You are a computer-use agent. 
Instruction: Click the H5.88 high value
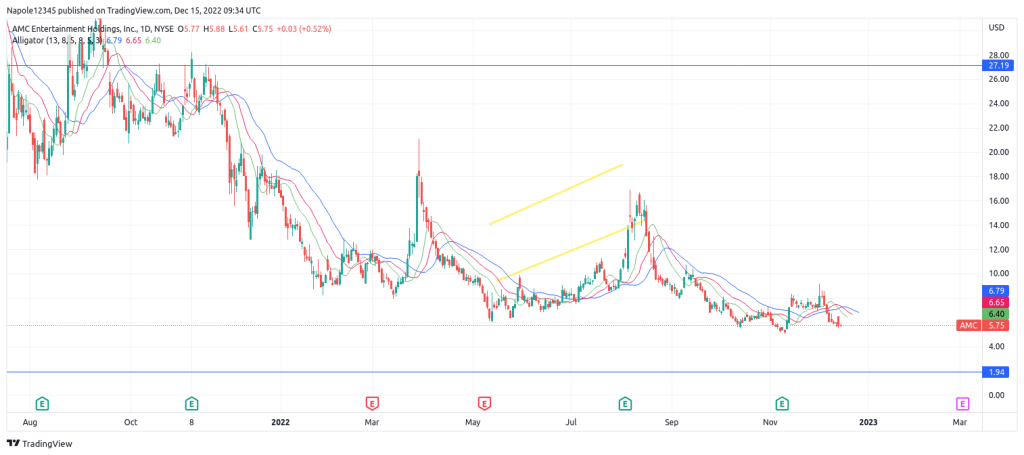[214, 29]
